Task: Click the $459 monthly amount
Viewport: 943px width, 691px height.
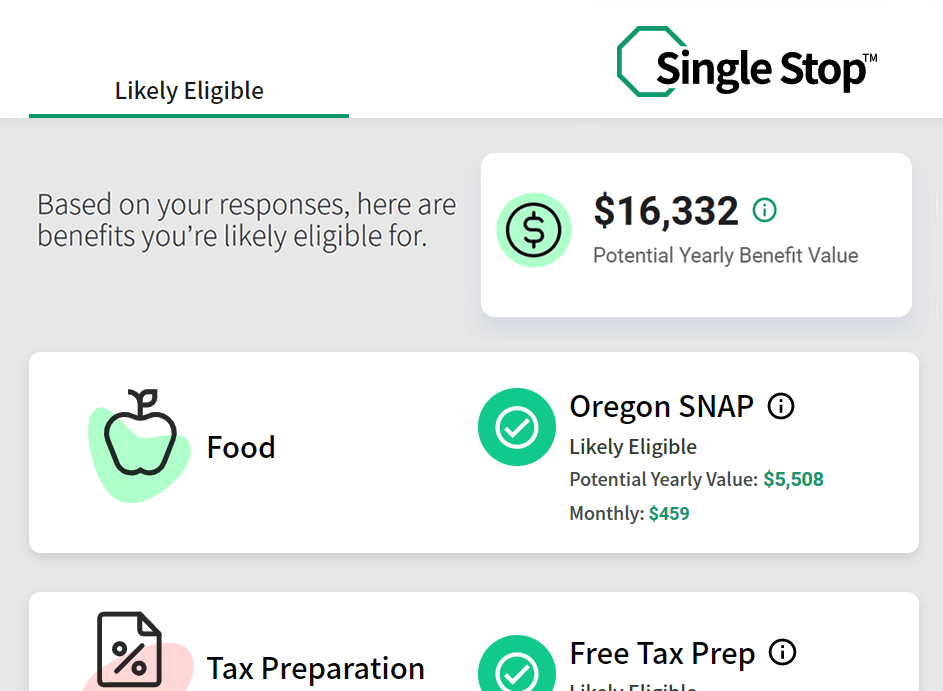Action: (669, 514)
